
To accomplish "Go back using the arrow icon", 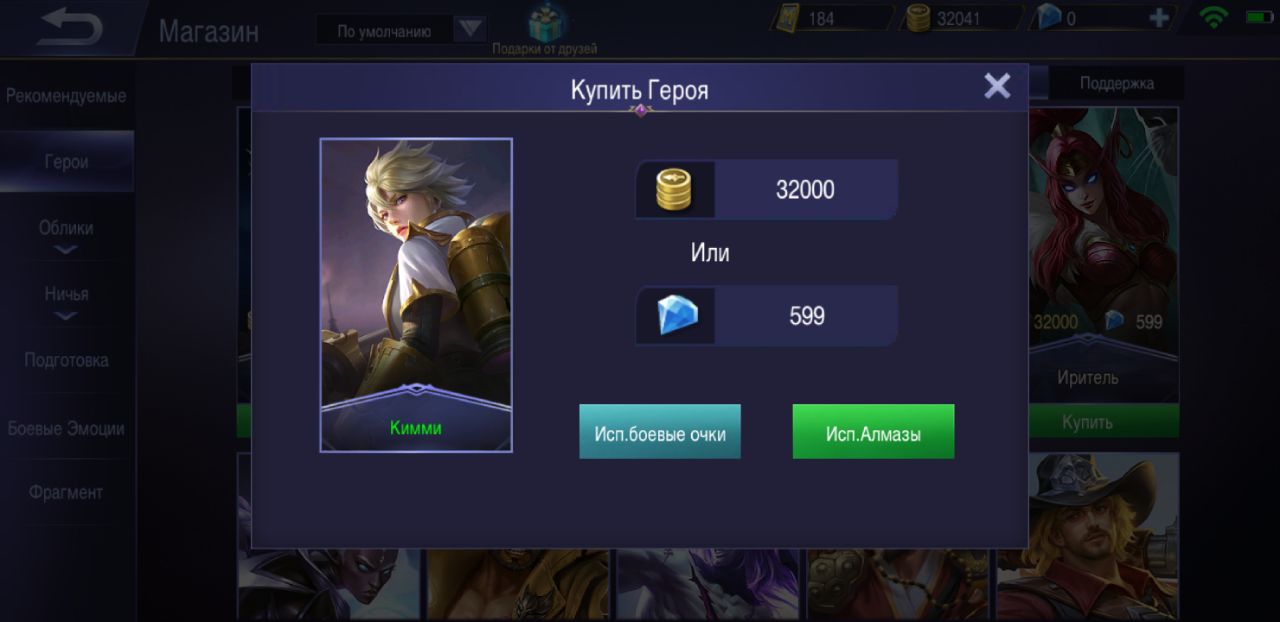I will point(70,27).
